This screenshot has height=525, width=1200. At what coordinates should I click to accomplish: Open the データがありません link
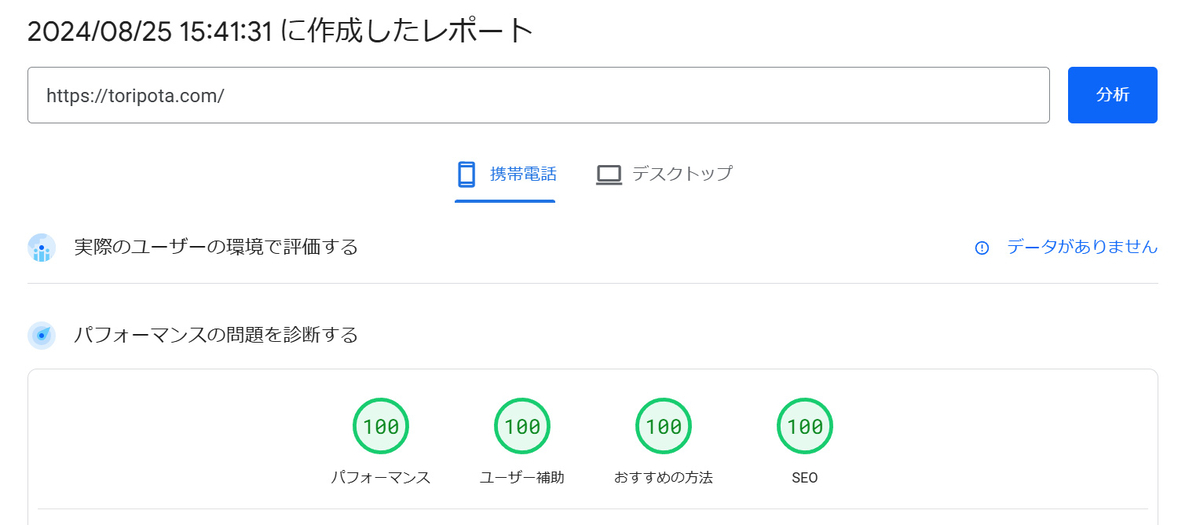(1082, 247)
